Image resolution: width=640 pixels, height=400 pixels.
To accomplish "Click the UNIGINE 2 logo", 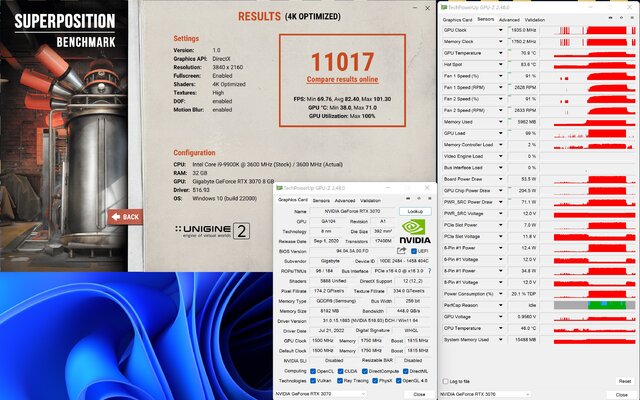I will tap(211, 231).
